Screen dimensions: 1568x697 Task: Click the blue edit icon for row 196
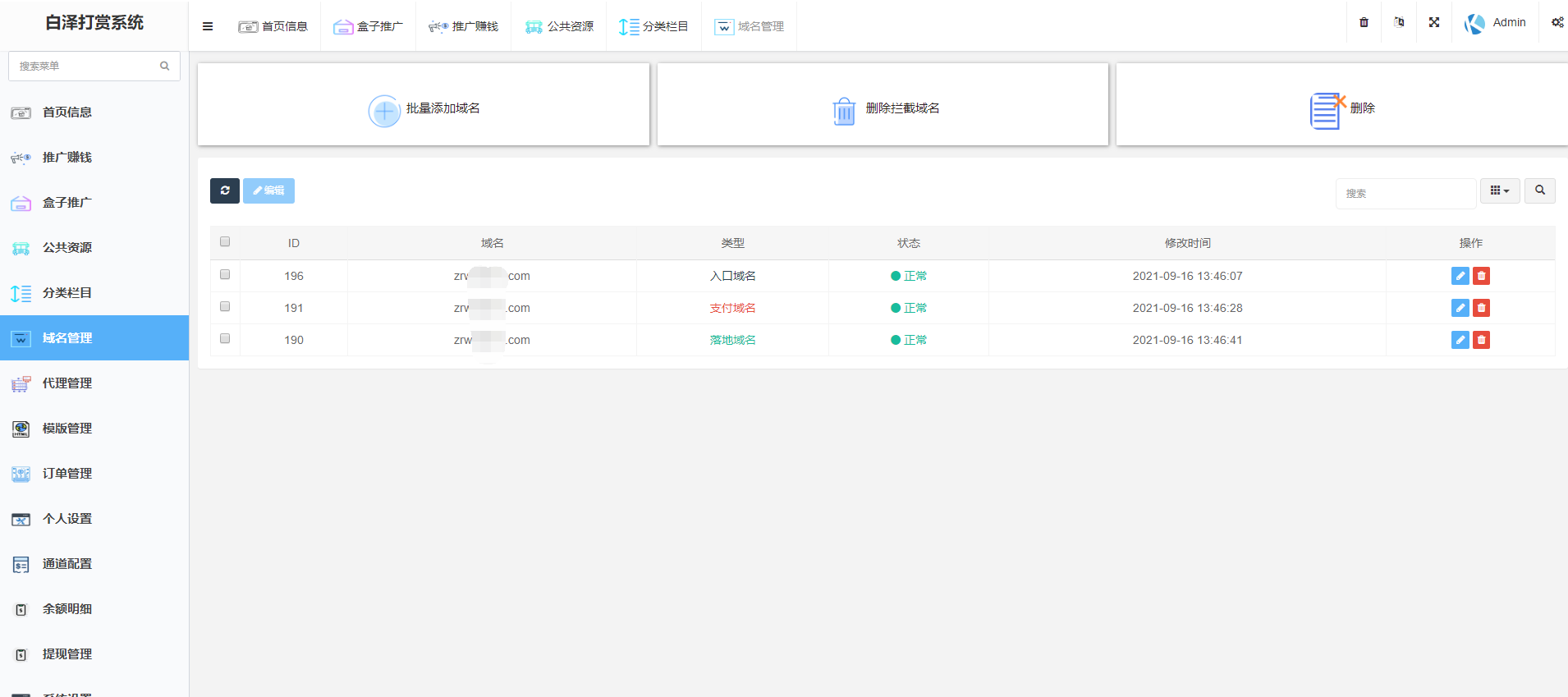pyautogui.click(x=1460, y=276)
